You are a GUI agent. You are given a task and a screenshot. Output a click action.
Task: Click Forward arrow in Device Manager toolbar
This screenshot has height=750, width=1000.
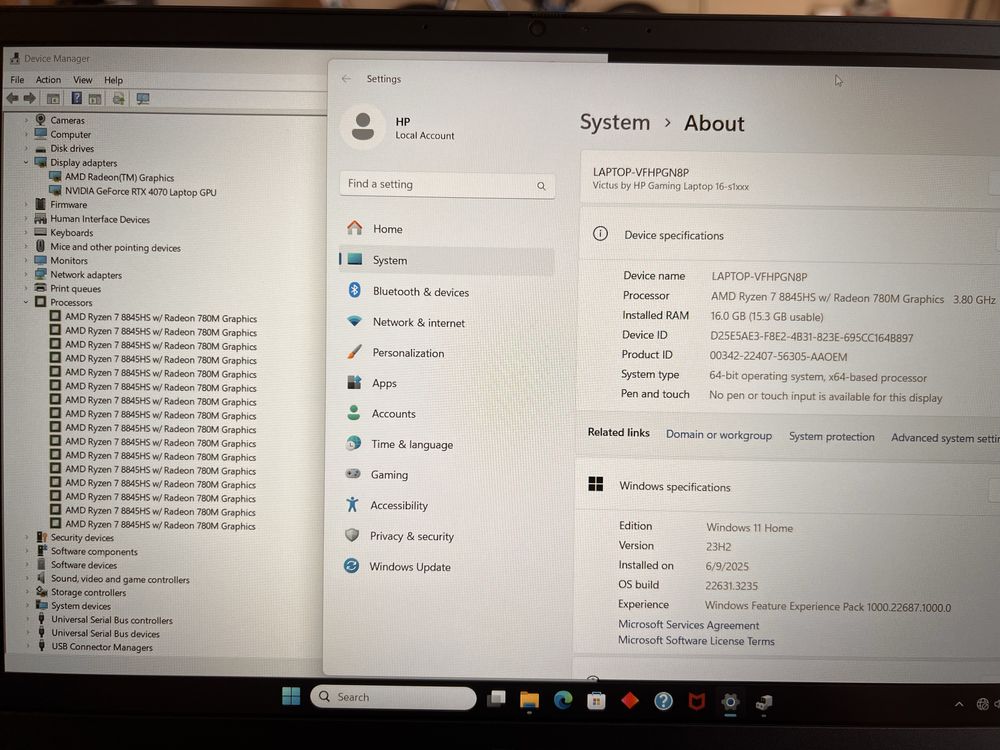[29, 98]
